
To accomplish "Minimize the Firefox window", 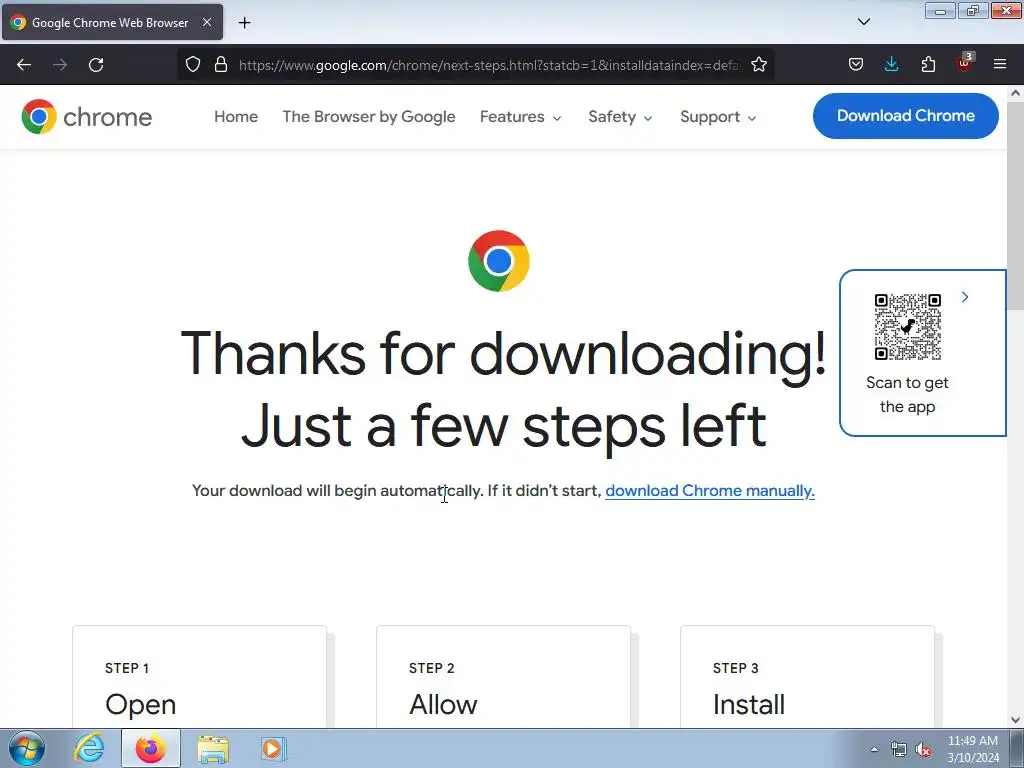I will tap(940, 10).
